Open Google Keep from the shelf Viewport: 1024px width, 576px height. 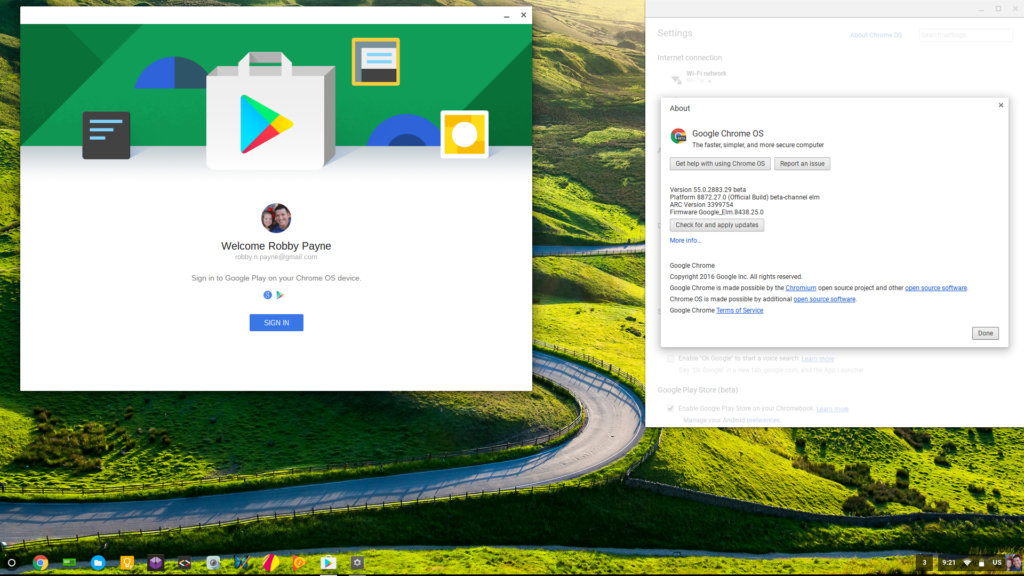point(127,562)
